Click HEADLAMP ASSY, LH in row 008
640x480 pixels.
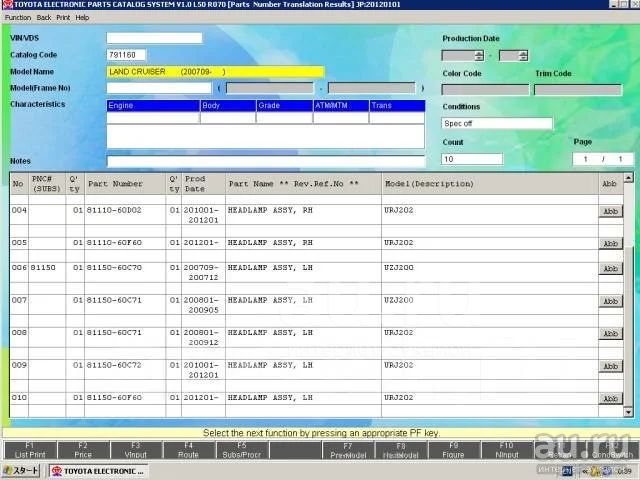pyautogui.click(x=270, y=333)
